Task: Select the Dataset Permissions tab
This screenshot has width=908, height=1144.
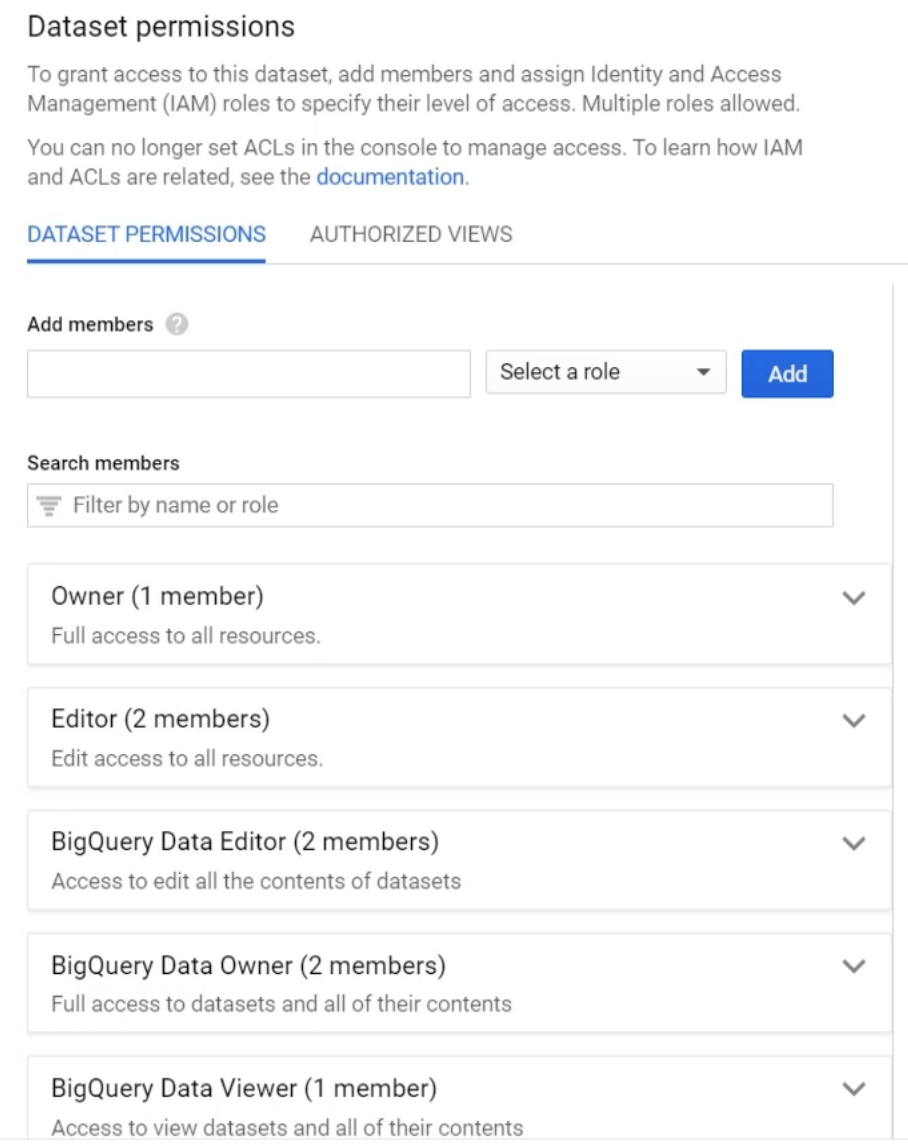Action: point(147,234)
